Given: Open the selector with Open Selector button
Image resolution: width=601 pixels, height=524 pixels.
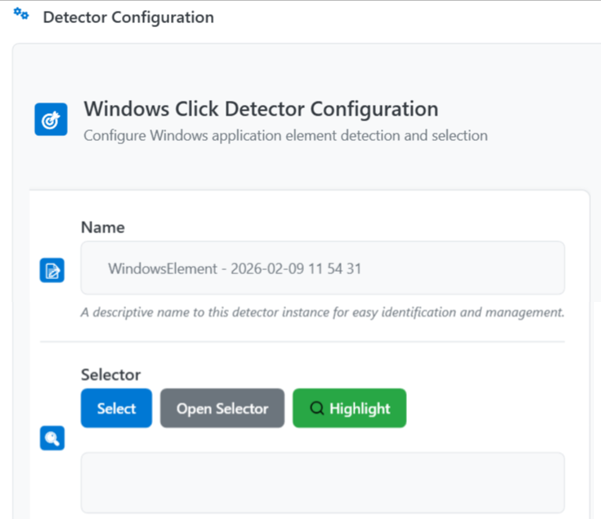Looking at the screenshot, I should click(x=222, y=408).
